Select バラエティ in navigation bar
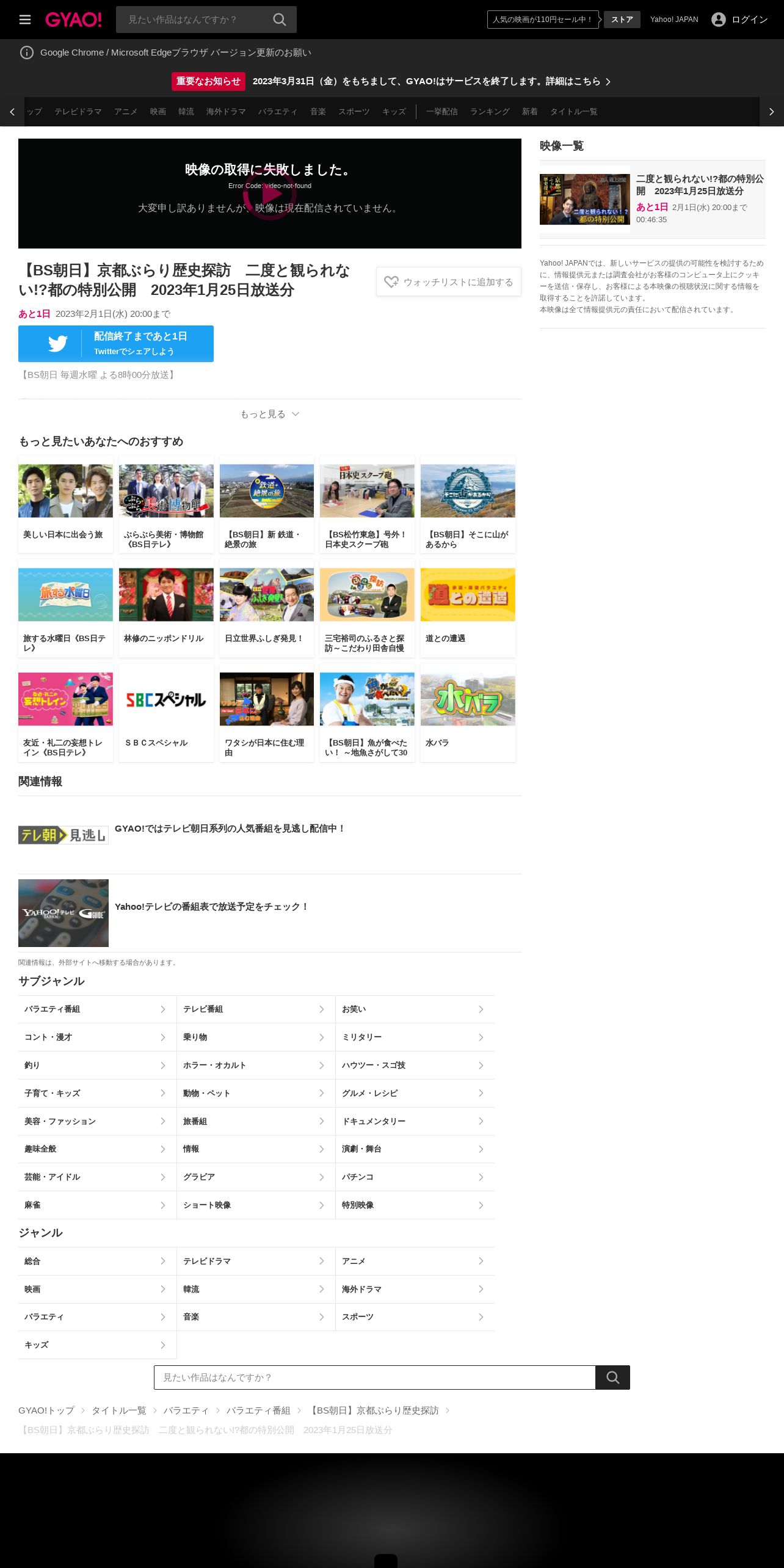Viewport: 784px width, 1568px height. tap(278, 112)
